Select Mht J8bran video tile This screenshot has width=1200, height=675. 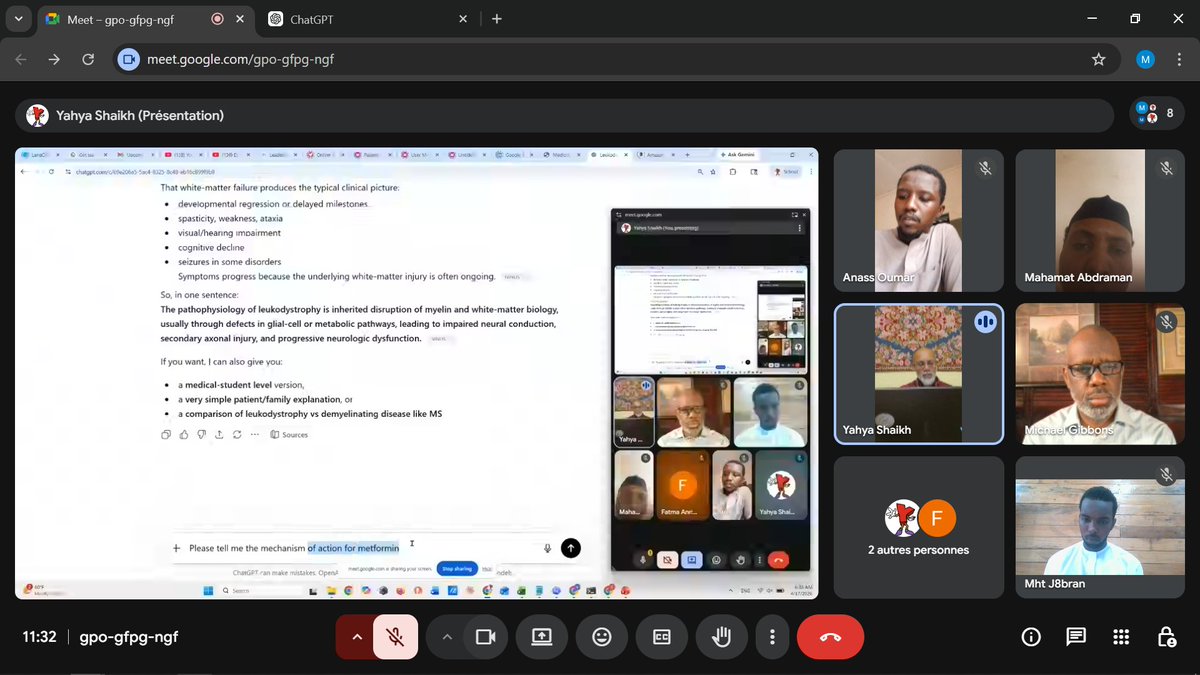(x=1101, y=528)
